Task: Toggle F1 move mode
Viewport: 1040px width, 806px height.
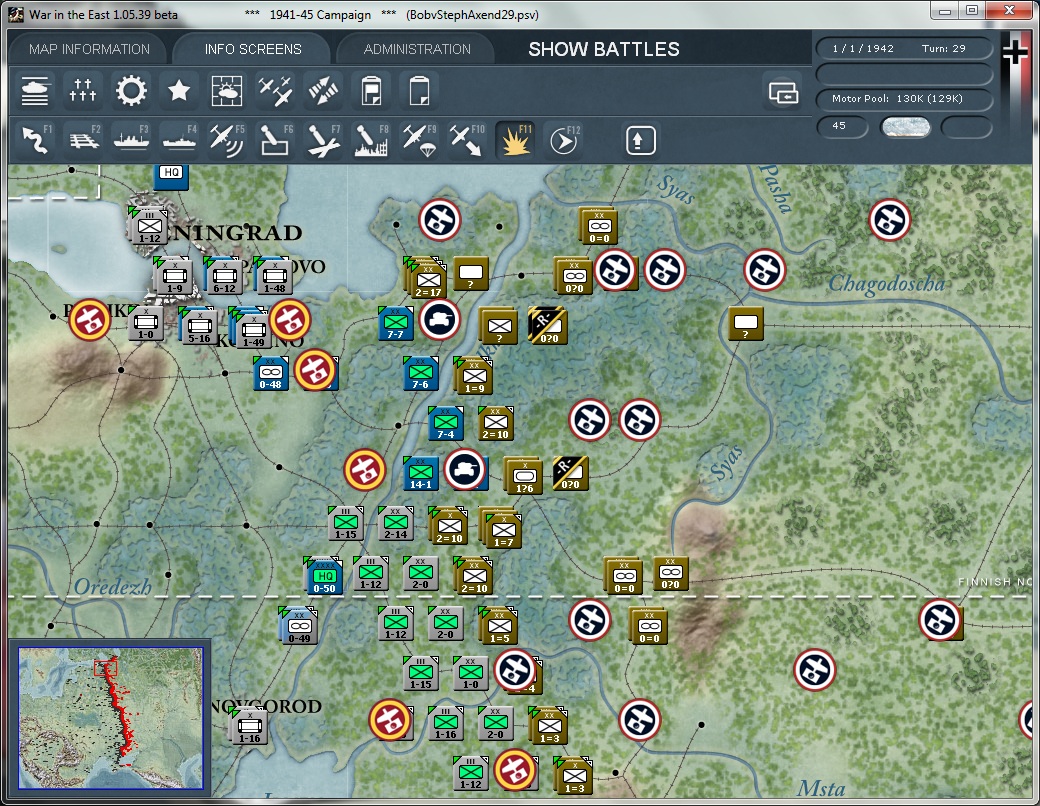Action: click(x=34, y=140)
